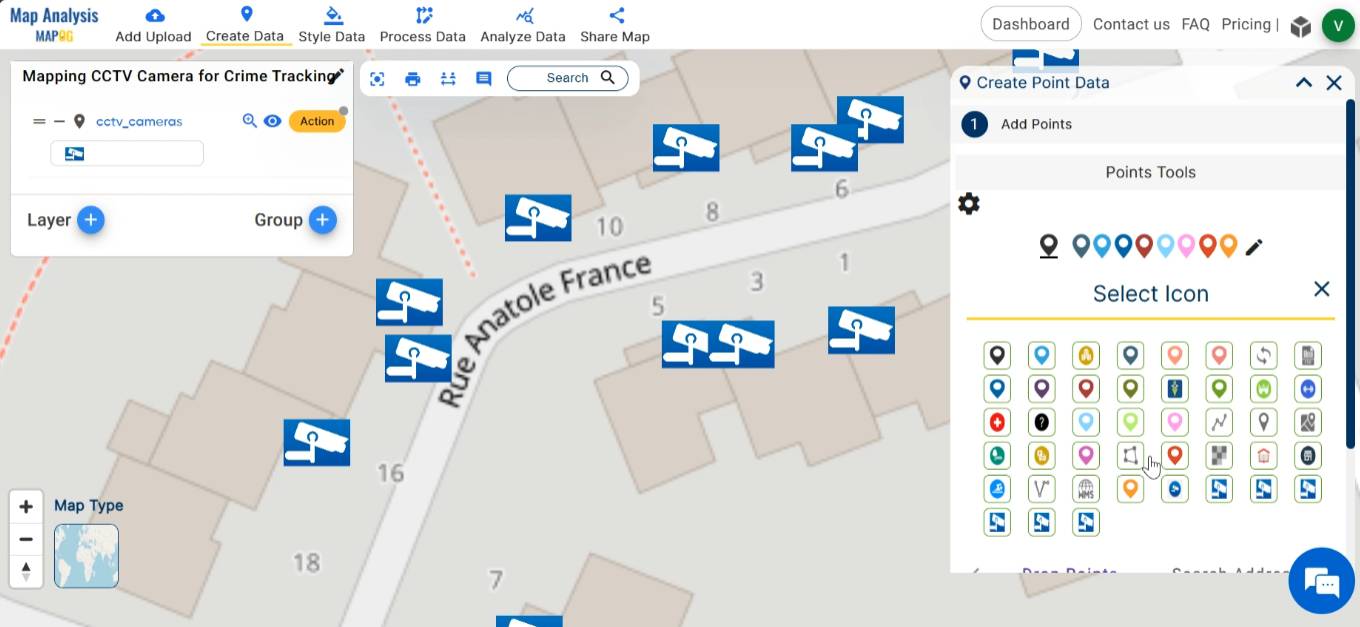Pick the map with pin icon
The height and width of the screenshot is (627, 1360).
1308,422
